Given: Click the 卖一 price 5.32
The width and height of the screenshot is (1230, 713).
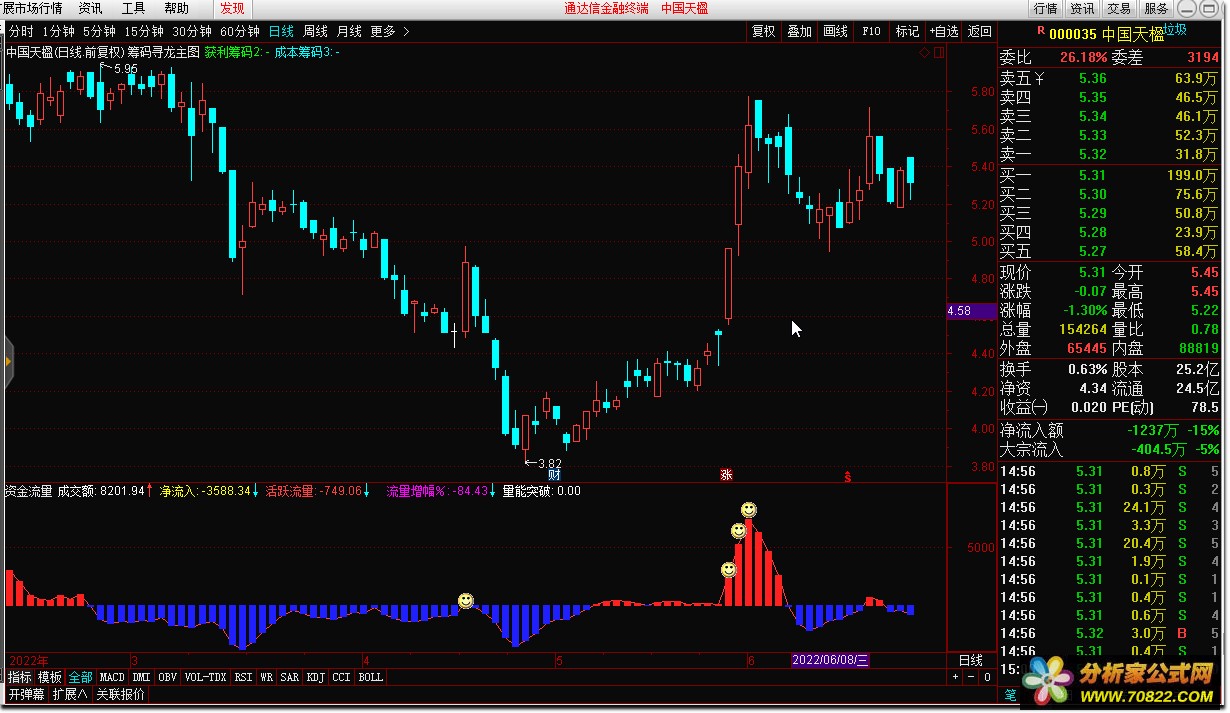Looking at the screenshot, I should (1093, 154).
